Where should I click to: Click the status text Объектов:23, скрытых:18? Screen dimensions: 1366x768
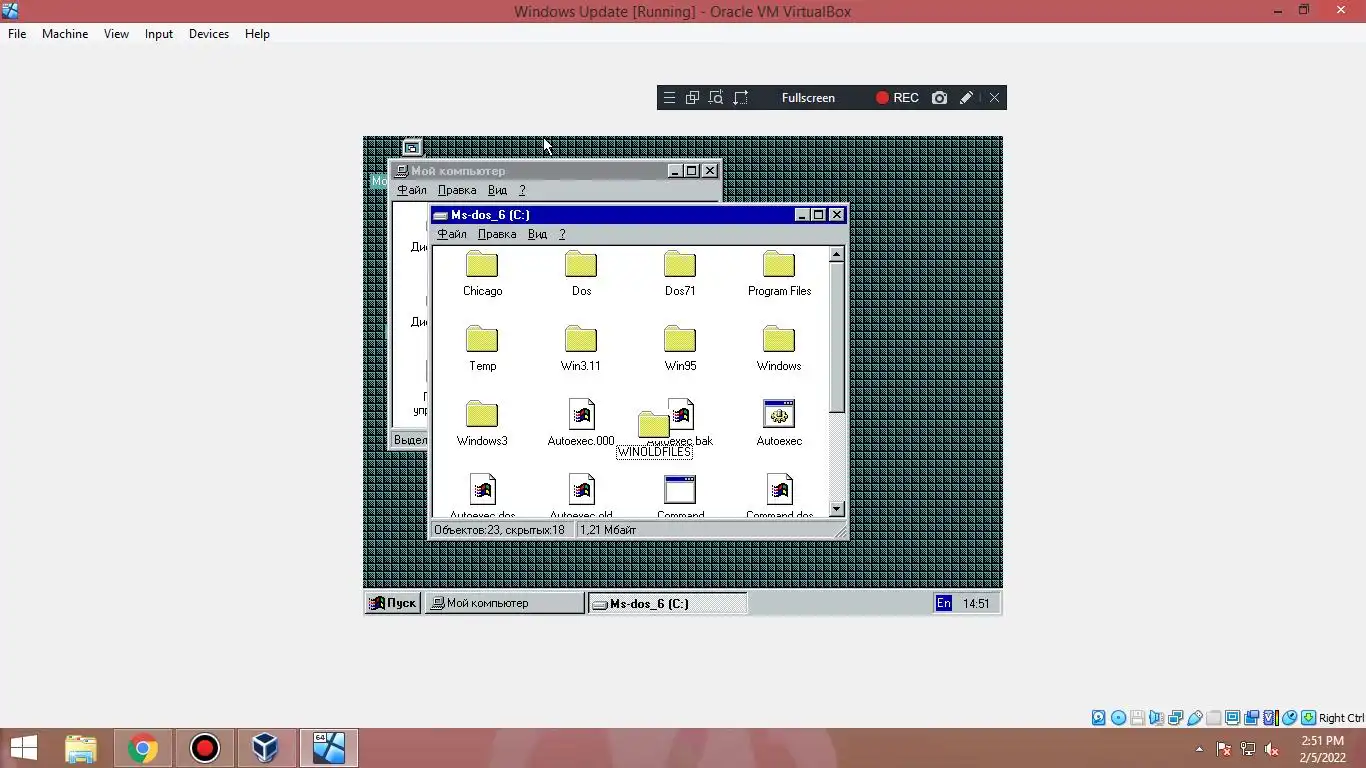(x=499, y=530)
